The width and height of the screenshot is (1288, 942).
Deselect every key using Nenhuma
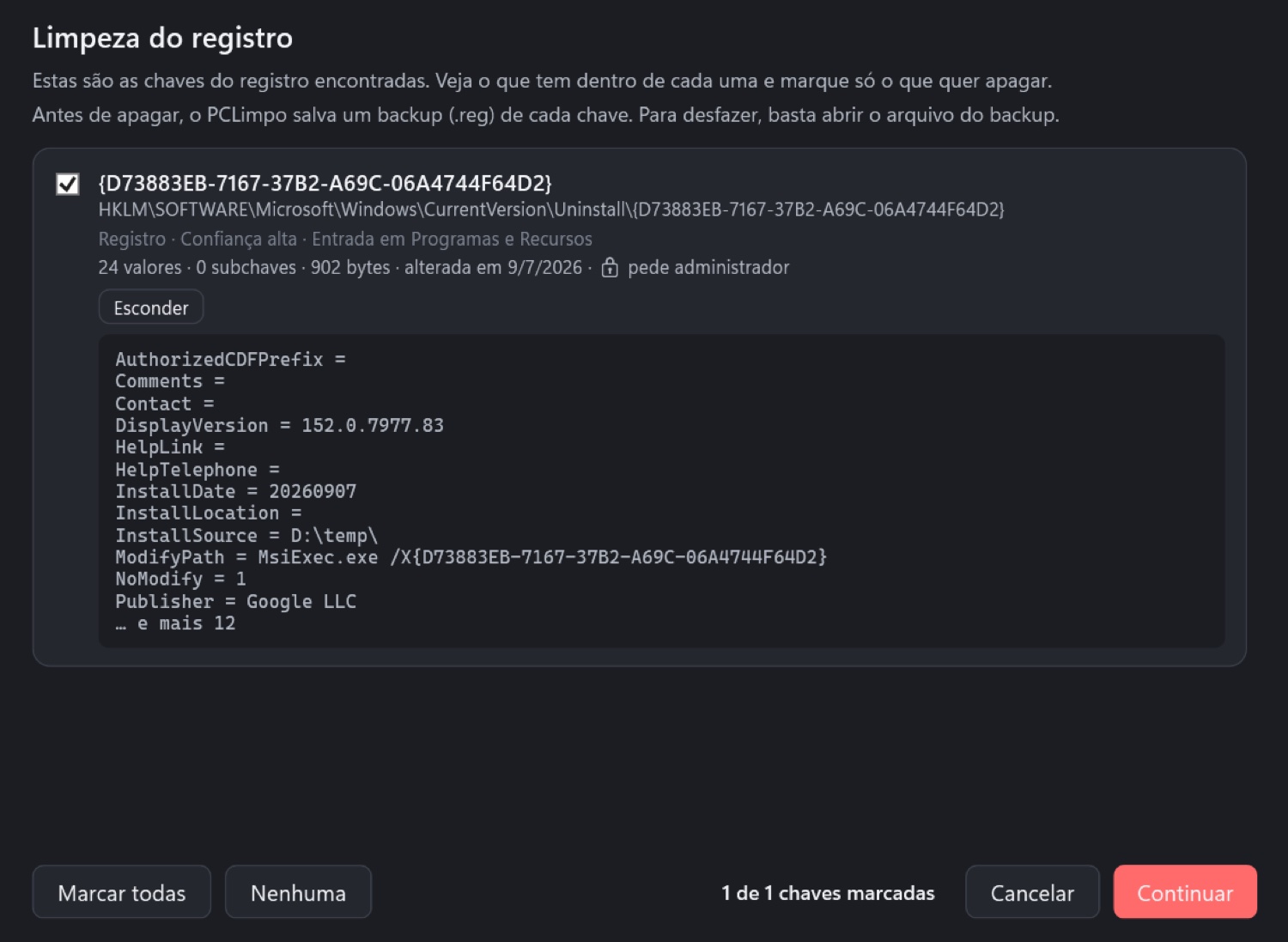point(298,892)
